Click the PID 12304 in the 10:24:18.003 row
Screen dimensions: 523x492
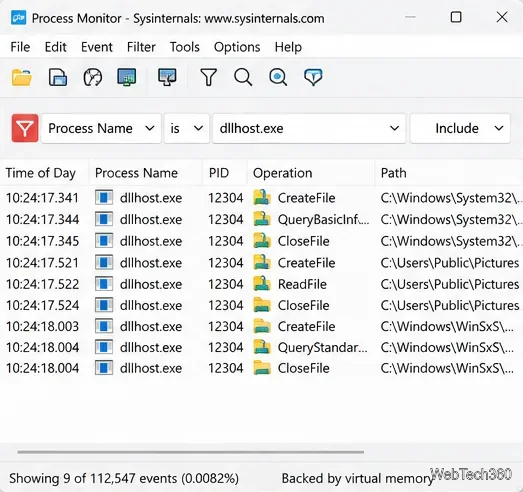[225, 326]
